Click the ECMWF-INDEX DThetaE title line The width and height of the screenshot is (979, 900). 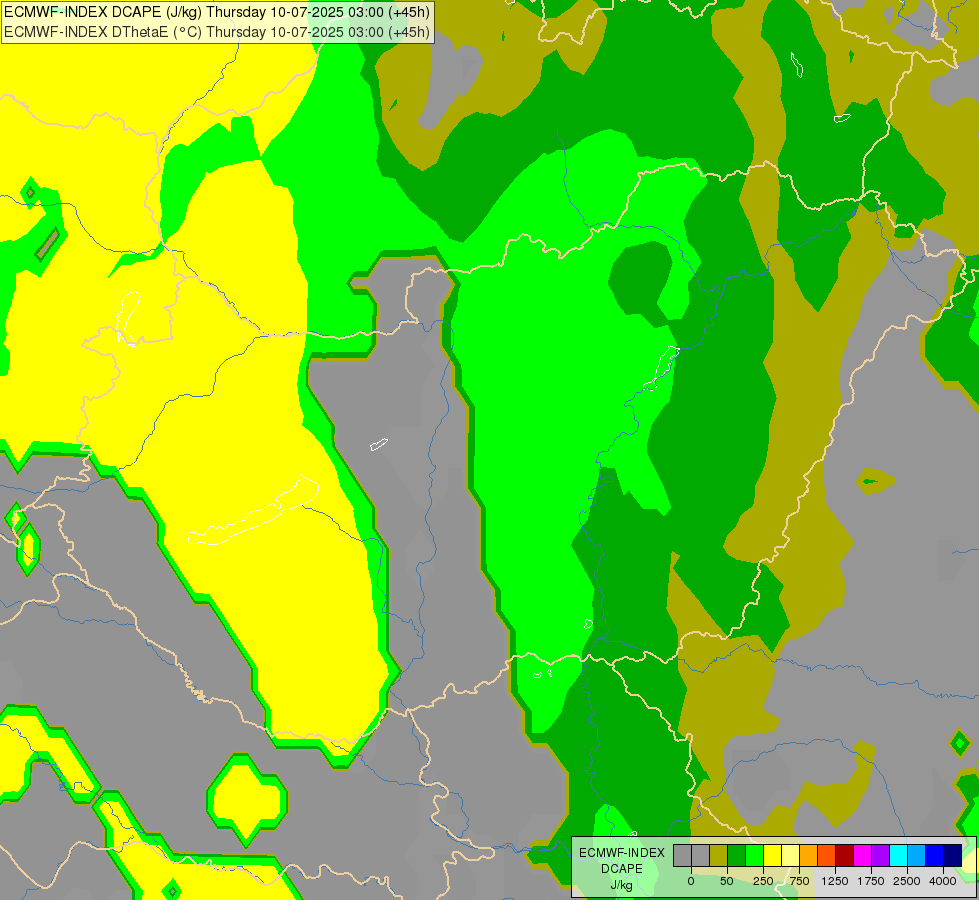pos(217,32)
